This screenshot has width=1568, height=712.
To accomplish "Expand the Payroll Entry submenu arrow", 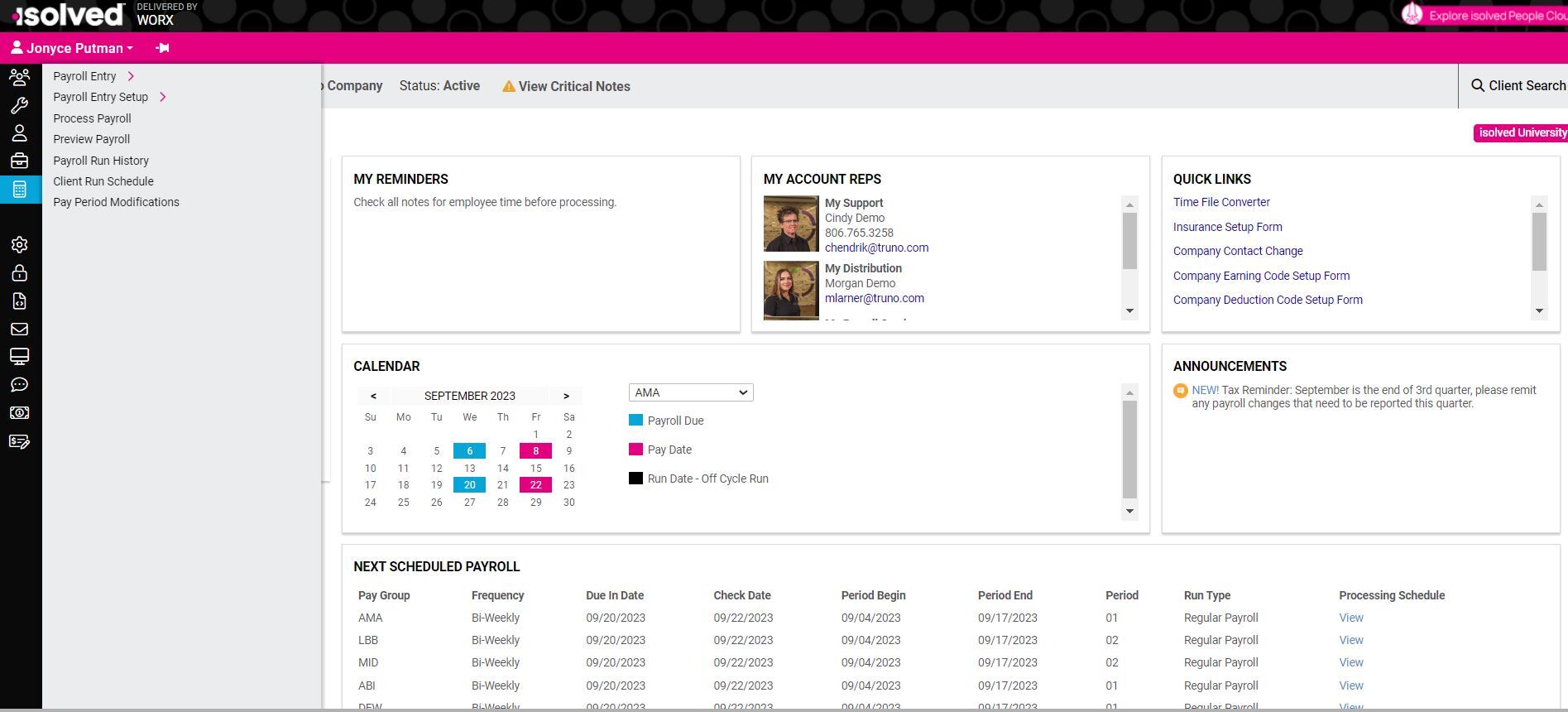I will pos(131,76).
